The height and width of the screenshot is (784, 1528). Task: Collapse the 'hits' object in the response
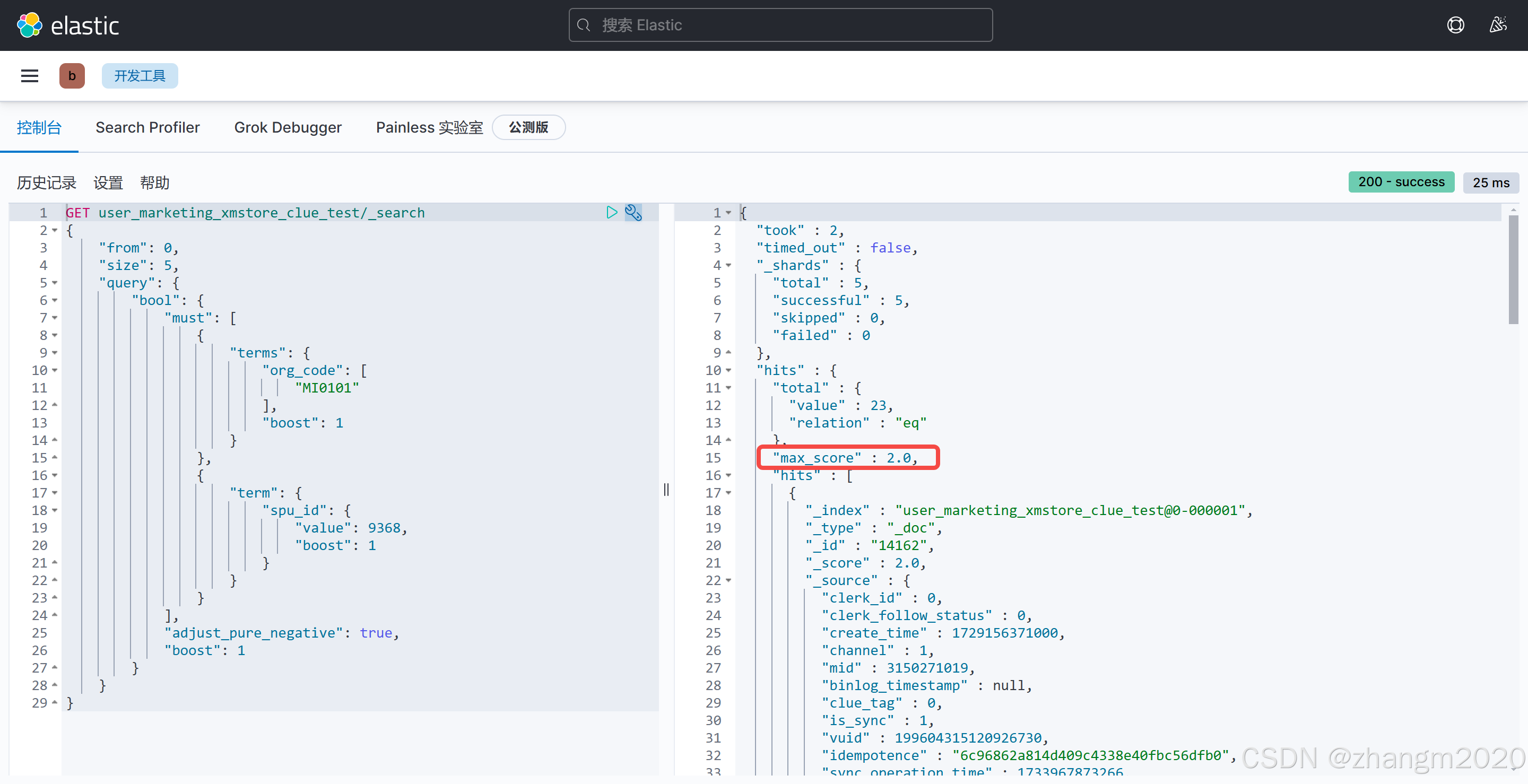728,370
